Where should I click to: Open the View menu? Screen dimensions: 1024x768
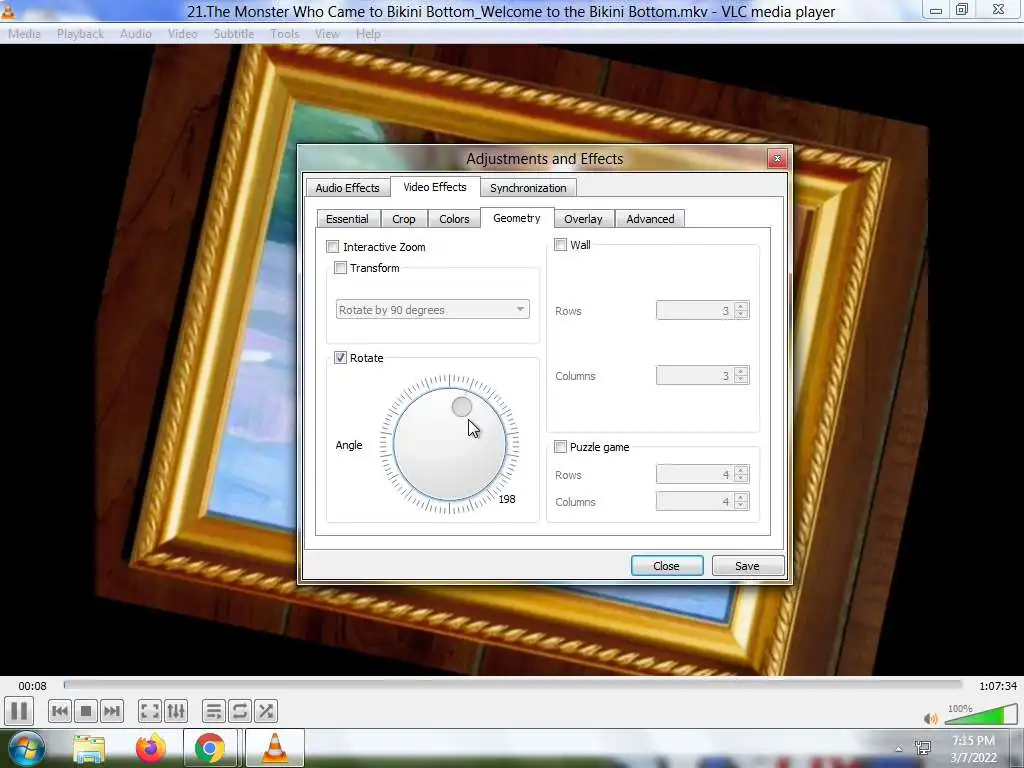[327, 33]
